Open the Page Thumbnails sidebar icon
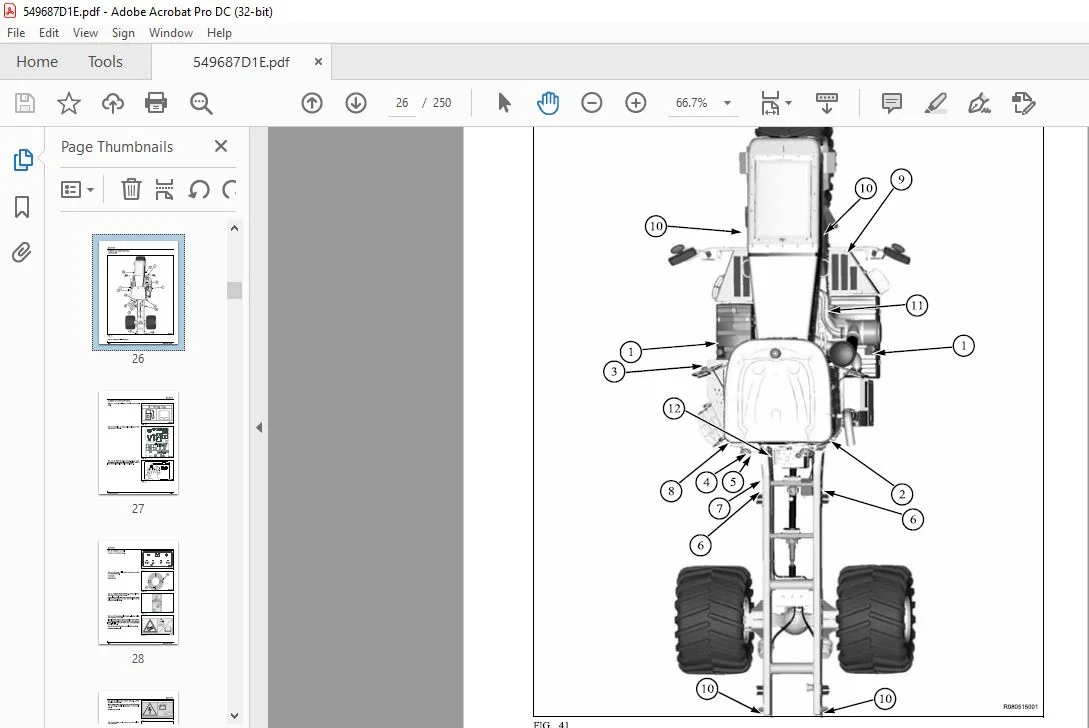Screen dimensions: 1089x728 point(22,160)
